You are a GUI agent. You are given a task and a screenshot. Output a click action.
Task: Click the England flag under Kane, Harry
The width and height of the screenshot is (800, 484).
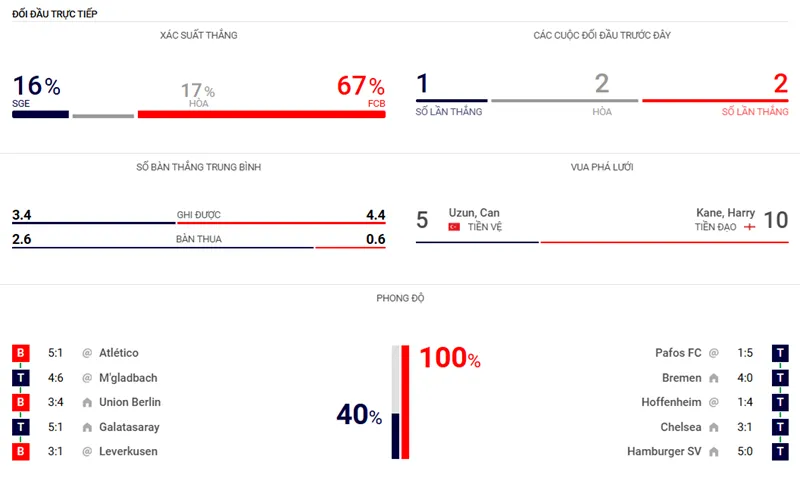click(749, 228)
